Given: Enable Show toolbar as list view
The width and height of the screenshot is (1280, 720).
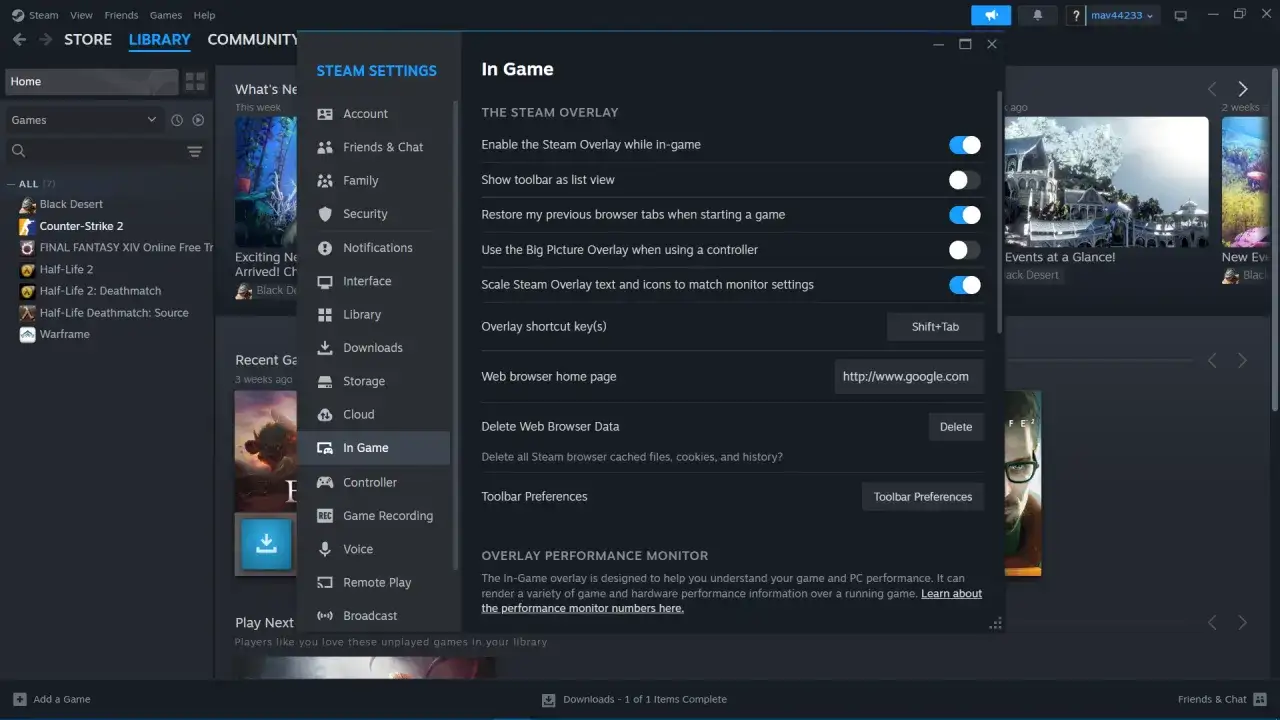Looking at the screenshot, I should pyautogui.click(x=965, y=180).
